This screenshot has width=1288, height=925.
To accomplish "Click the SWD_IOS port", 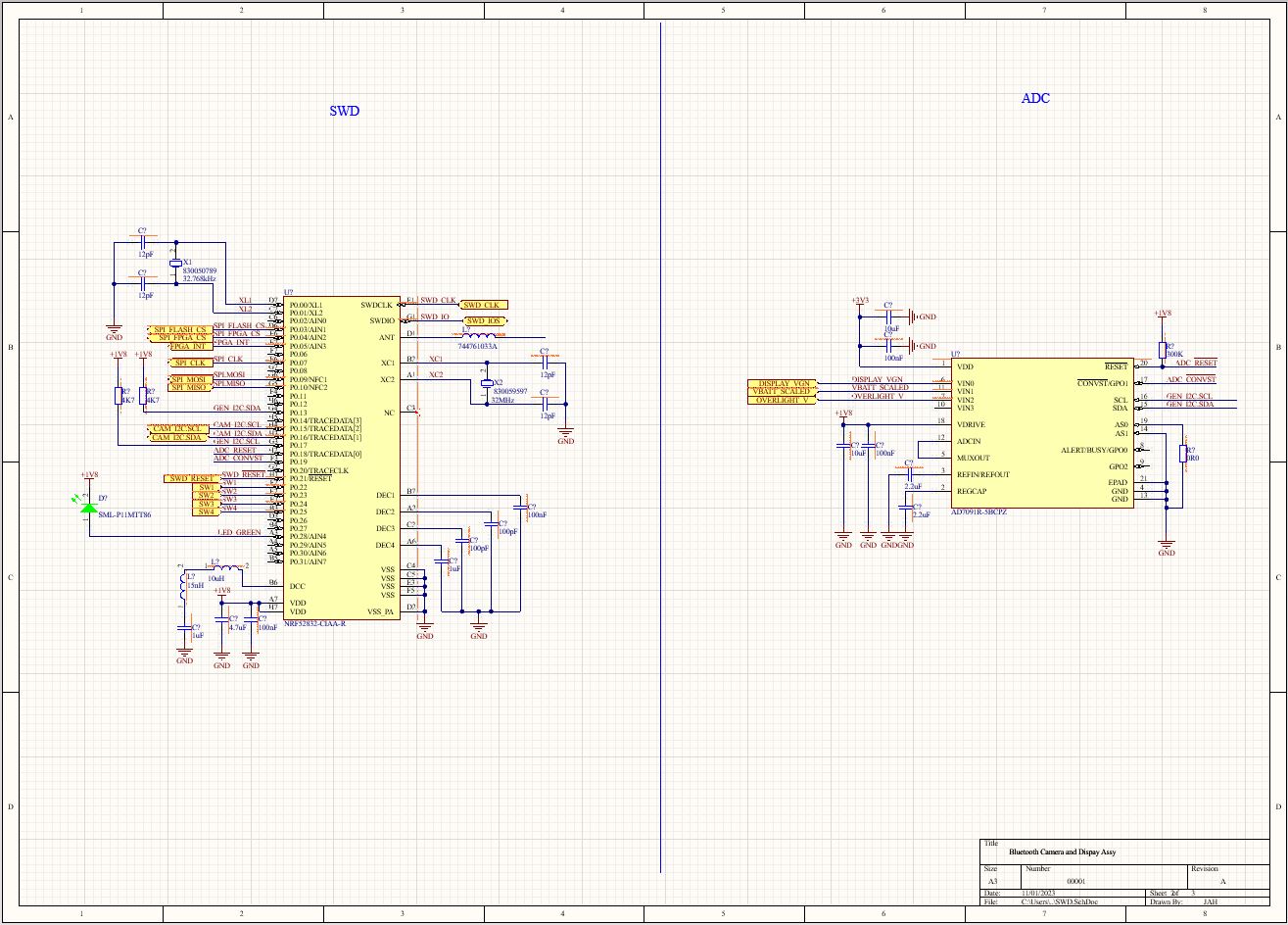I will point(484,320).
